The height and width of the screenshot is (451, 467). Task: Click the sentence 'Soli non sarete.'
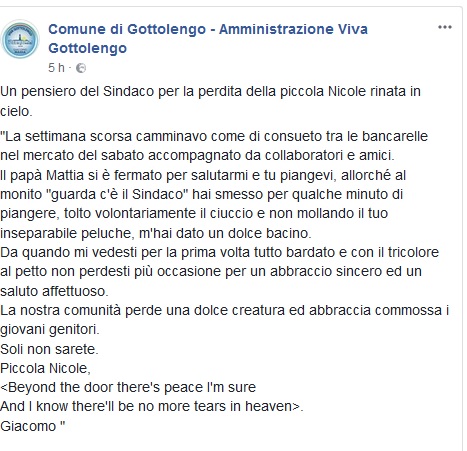[49, 349]
